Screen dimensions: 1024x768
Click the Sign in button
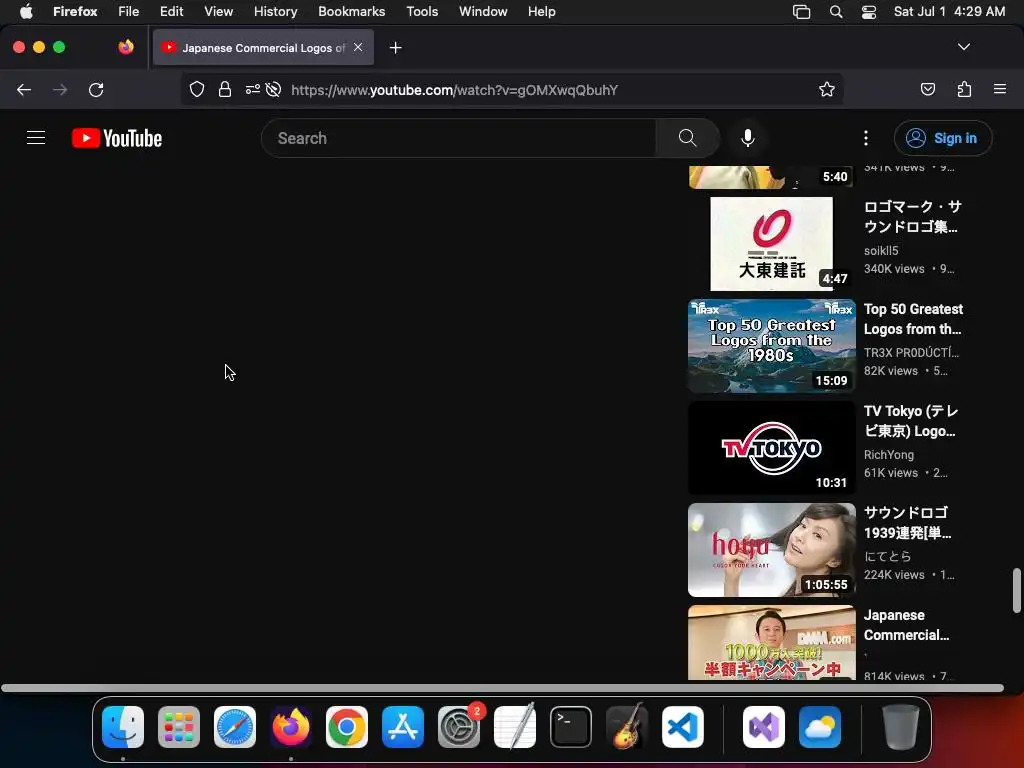coord(943,138)
